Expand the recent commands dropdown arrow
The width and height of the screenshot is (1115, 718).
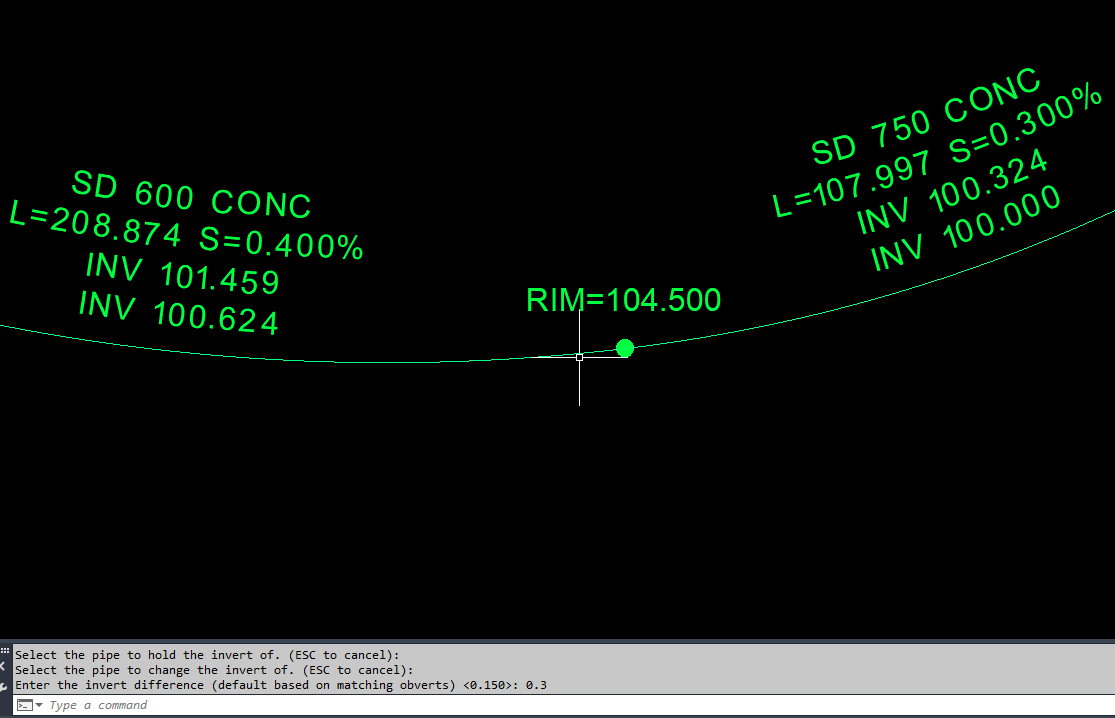click(39, 705)
